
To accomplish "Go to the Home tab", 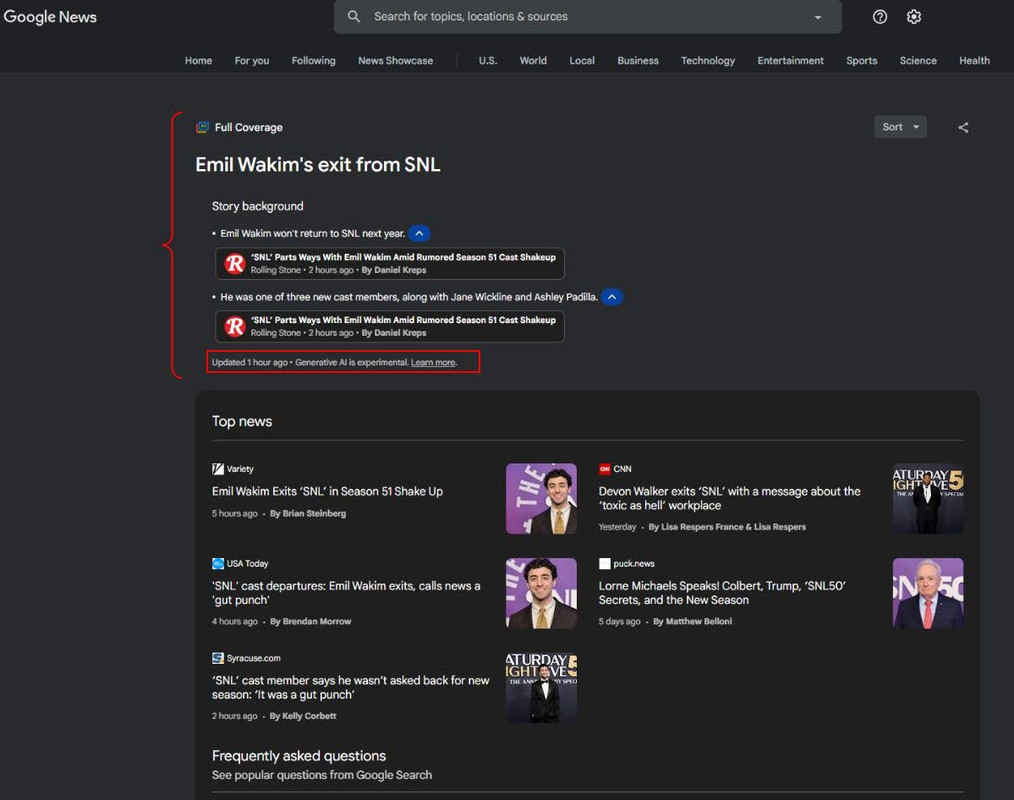I will coord(199,60).
